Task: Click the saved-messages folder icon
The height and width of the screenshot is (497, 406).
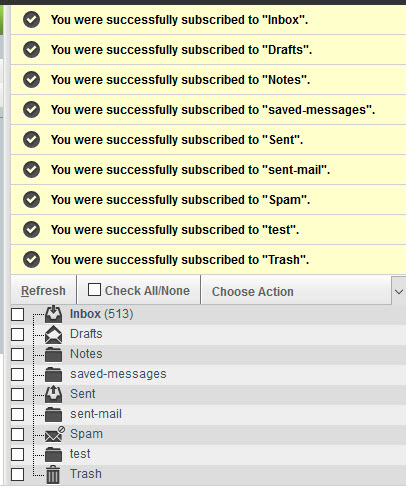Action: click(x=53, y=374)
